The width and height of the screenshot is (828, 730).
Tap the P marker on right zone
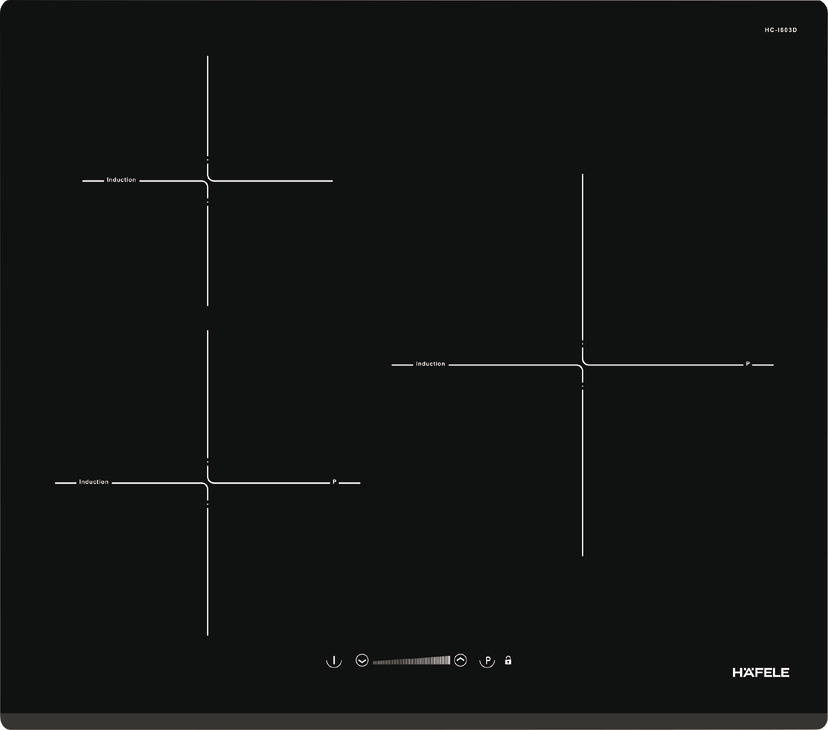click(747, 364)
